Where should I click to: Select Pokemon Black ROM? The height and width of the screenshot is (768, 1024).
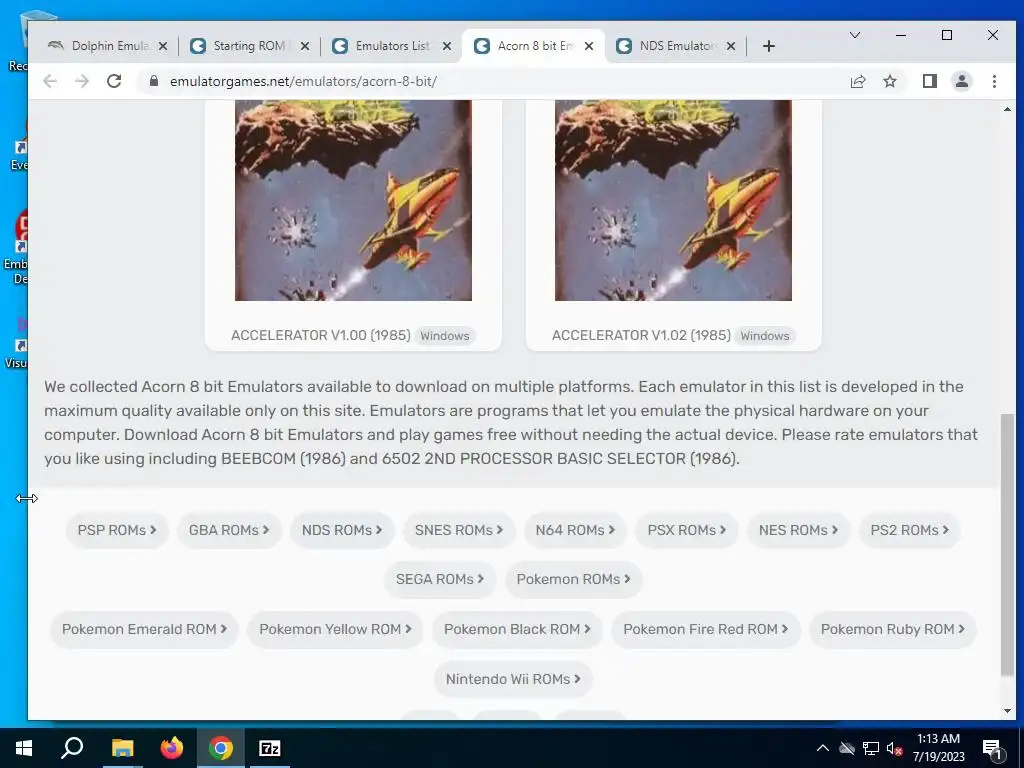pyautogui.click(x=517, y=629)
